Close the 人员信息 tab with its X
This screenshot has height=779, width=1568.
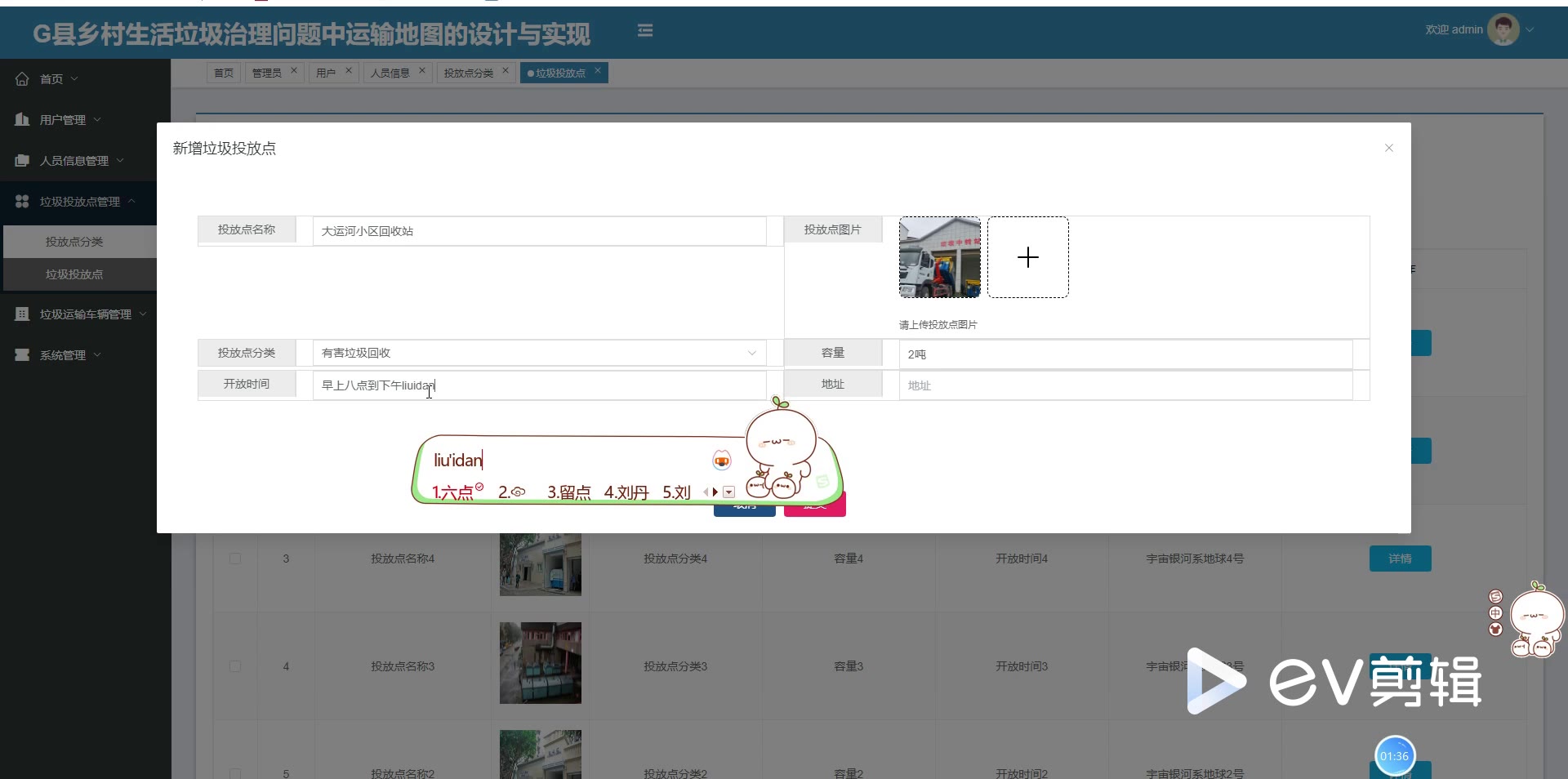coord(422,71)
